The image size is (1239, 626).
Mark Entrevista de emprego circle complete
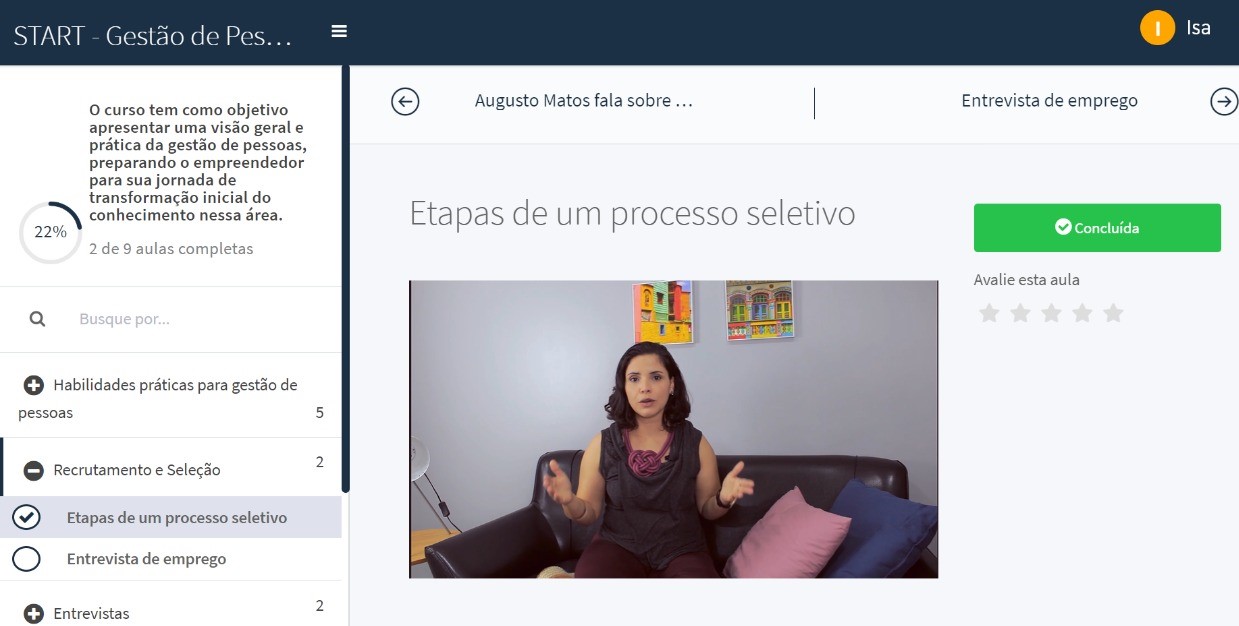(x=26, y=559)
